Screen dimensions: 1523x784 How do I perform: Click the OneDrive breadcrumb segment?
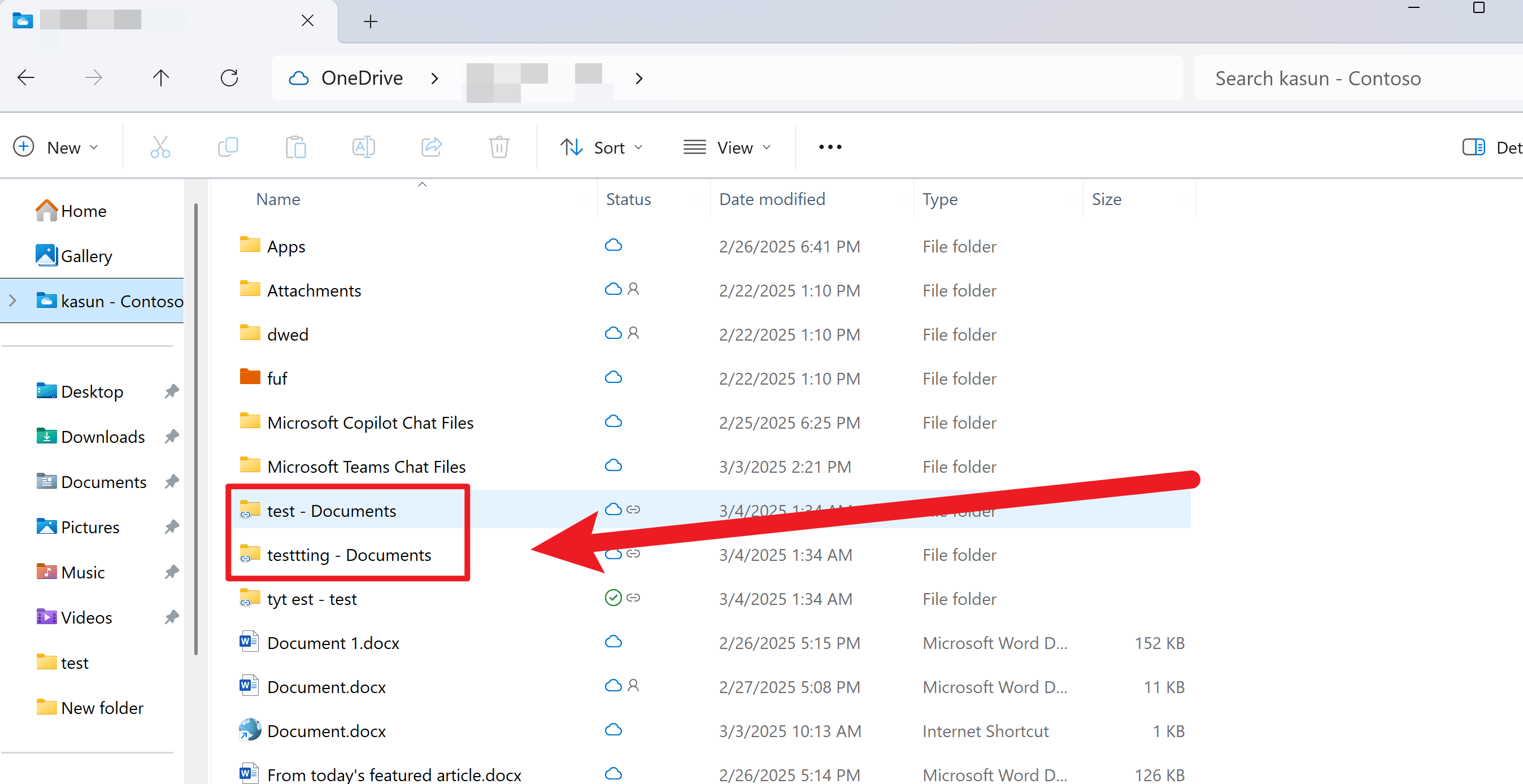361,77
